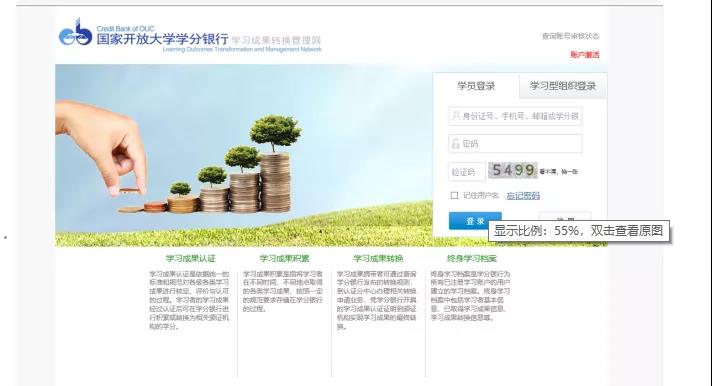712x386 pixels.
Task: Click the 学习成果转换 heading
Action: coord(378,258)
